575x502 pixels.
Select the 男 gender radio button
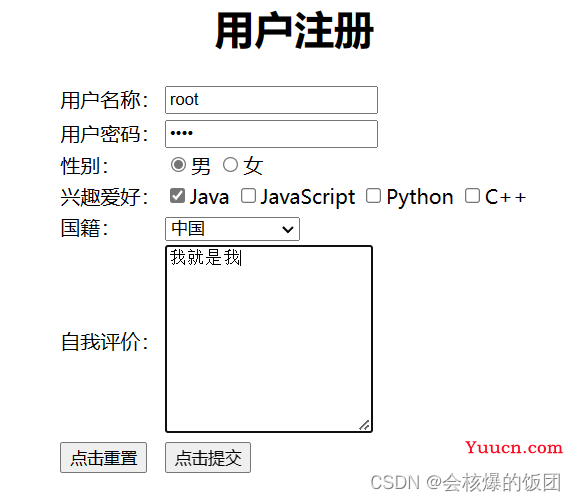pos(179,165)
